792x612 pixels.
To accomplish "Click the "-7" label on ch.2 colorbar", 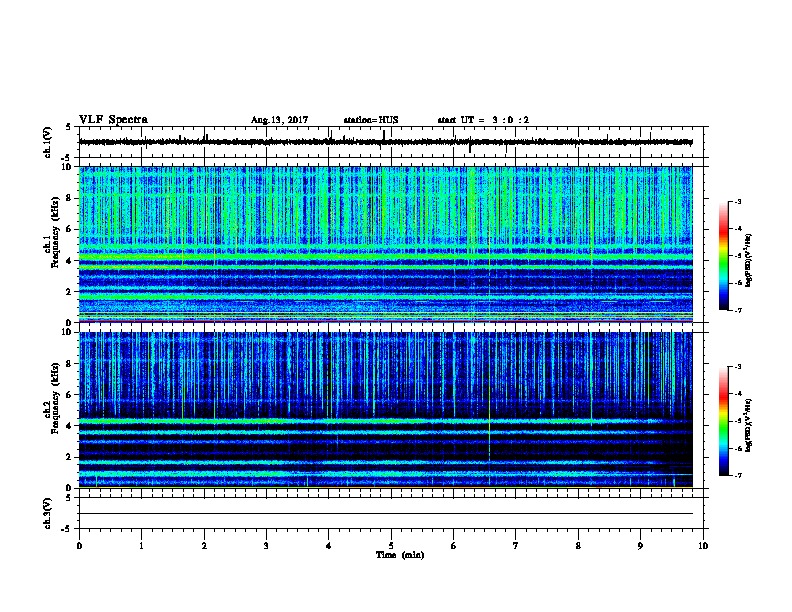I will pos(738,475).
